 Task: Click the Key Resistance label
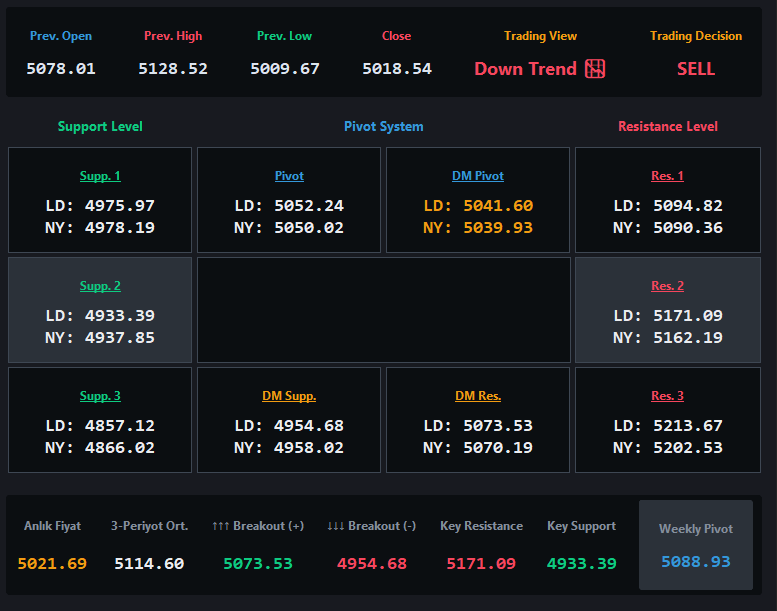coord(481,526)
